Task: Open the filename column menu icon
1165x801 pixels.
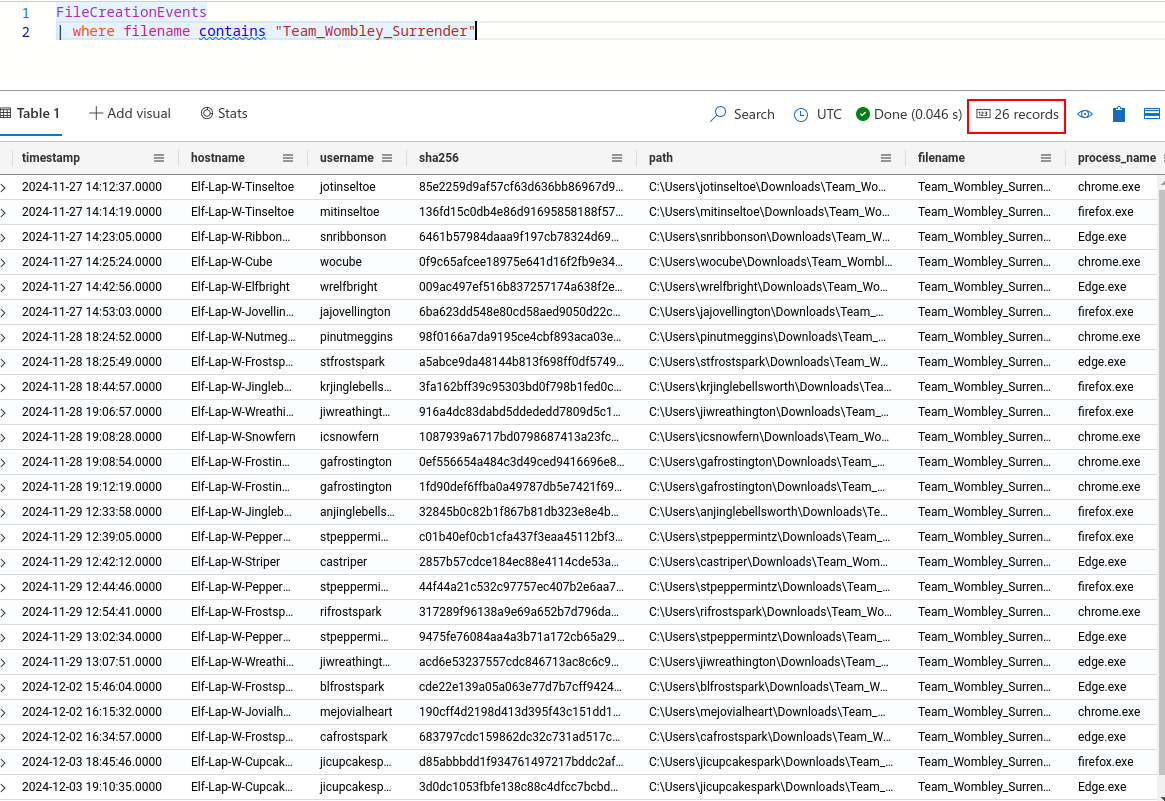Action: click(x=1046, y=158)
